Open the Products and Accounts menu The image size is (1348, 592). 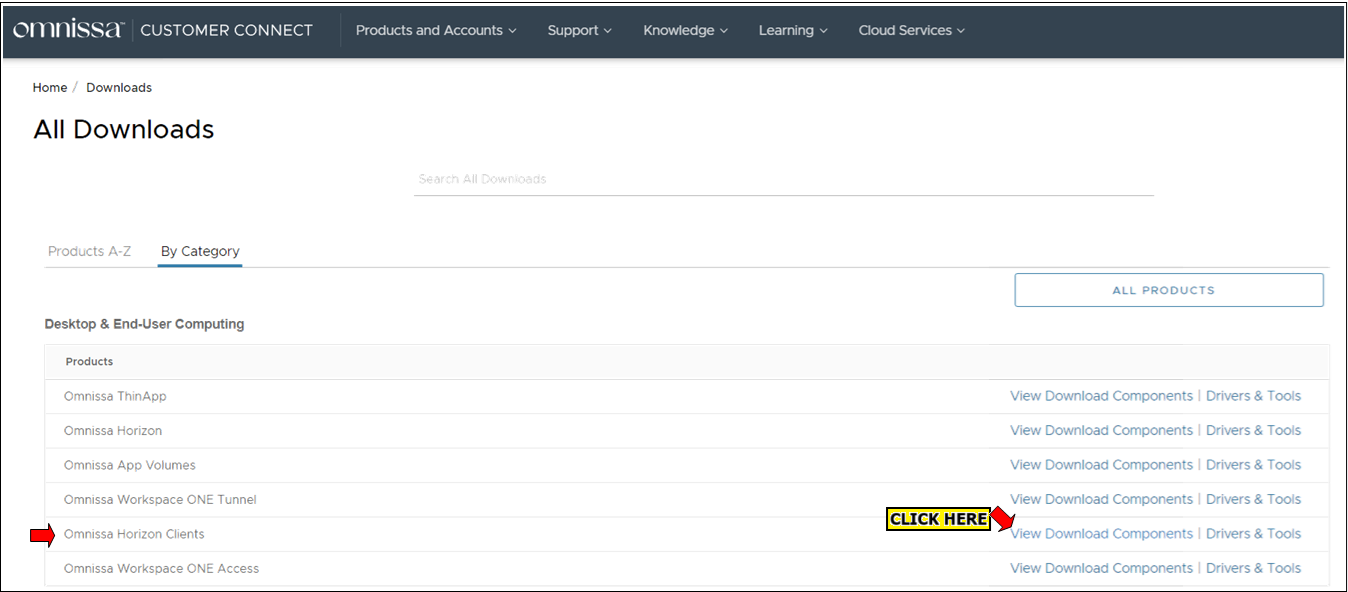pos(436,30)
